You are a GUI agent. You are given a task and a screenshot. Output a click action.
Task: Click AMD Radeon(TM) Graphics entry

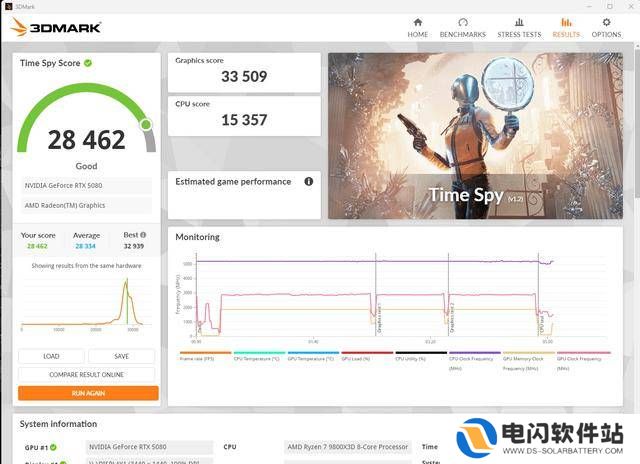point(86,205)
